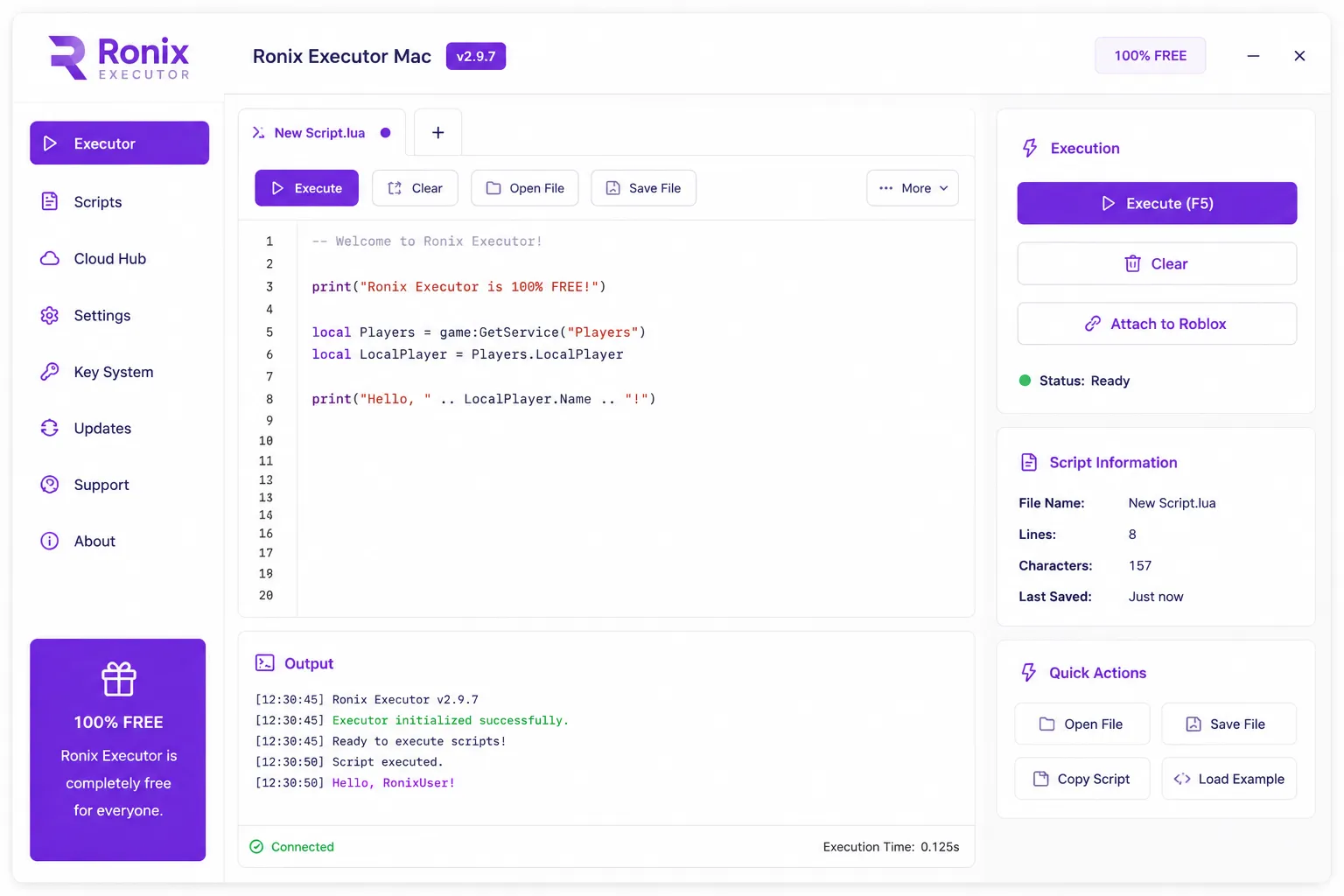Click the Script Information document icon
The width and height of the screenshot is (1344, 896).
tap(1029, 462)
